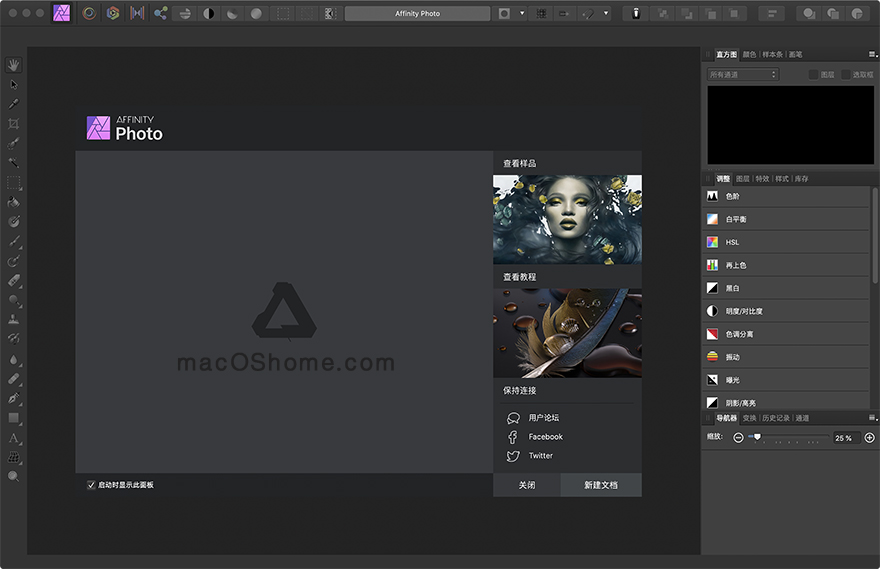
Task: Select the Move tool arrow
Action: [14, 84]
